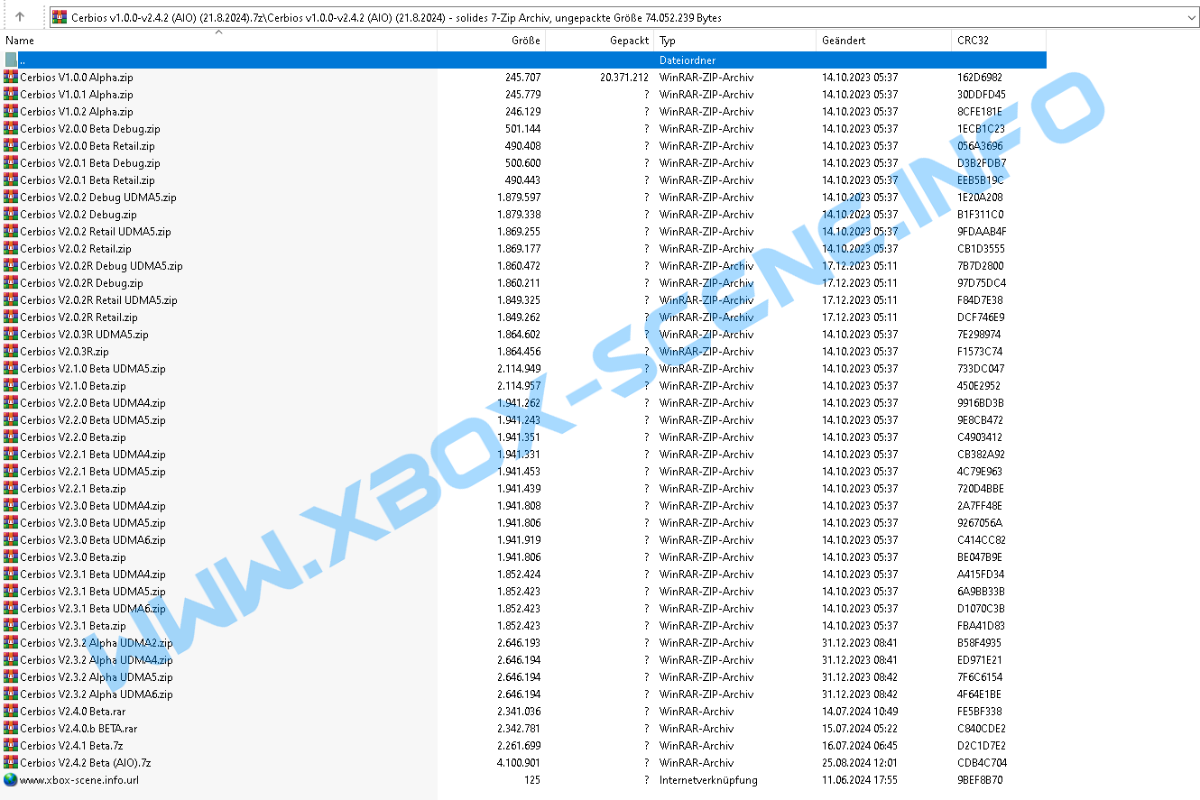
Task: Sort the list by the Name column
Action: [220, 40]
